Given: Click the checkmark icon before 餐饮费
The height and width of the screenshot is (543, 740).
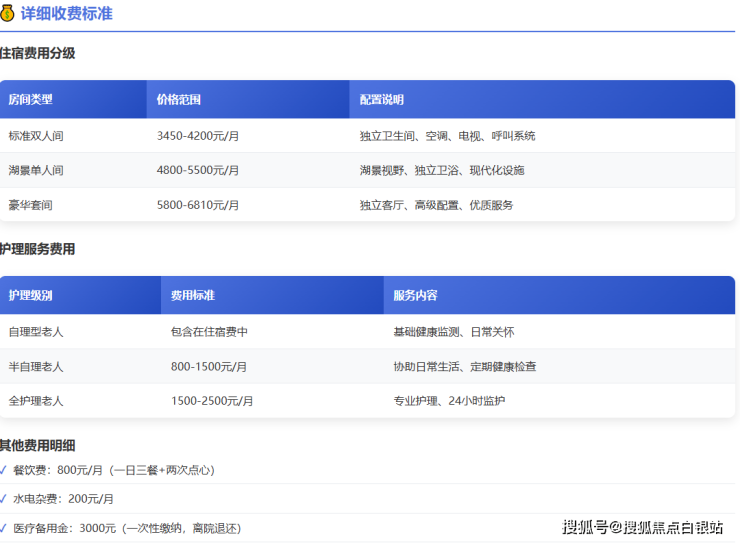Looking at the screenshot, I should [x=4, y=469].
